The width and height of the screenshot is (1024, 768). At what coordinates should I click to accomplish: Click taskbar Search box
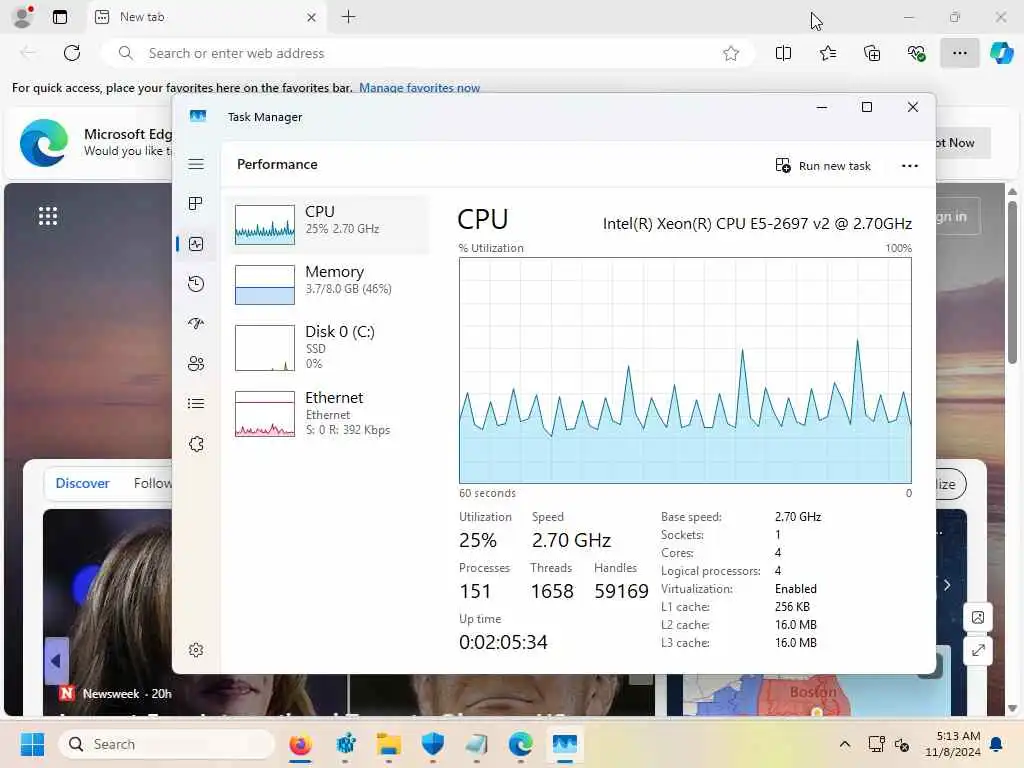pyautogui.click(x=167, y=744)
